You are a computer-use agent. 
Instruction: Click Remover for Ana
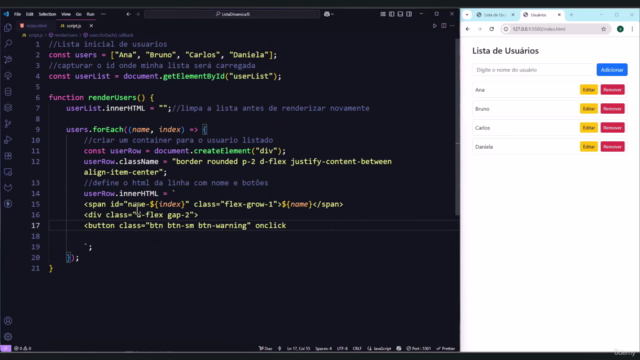click(612, 90)
